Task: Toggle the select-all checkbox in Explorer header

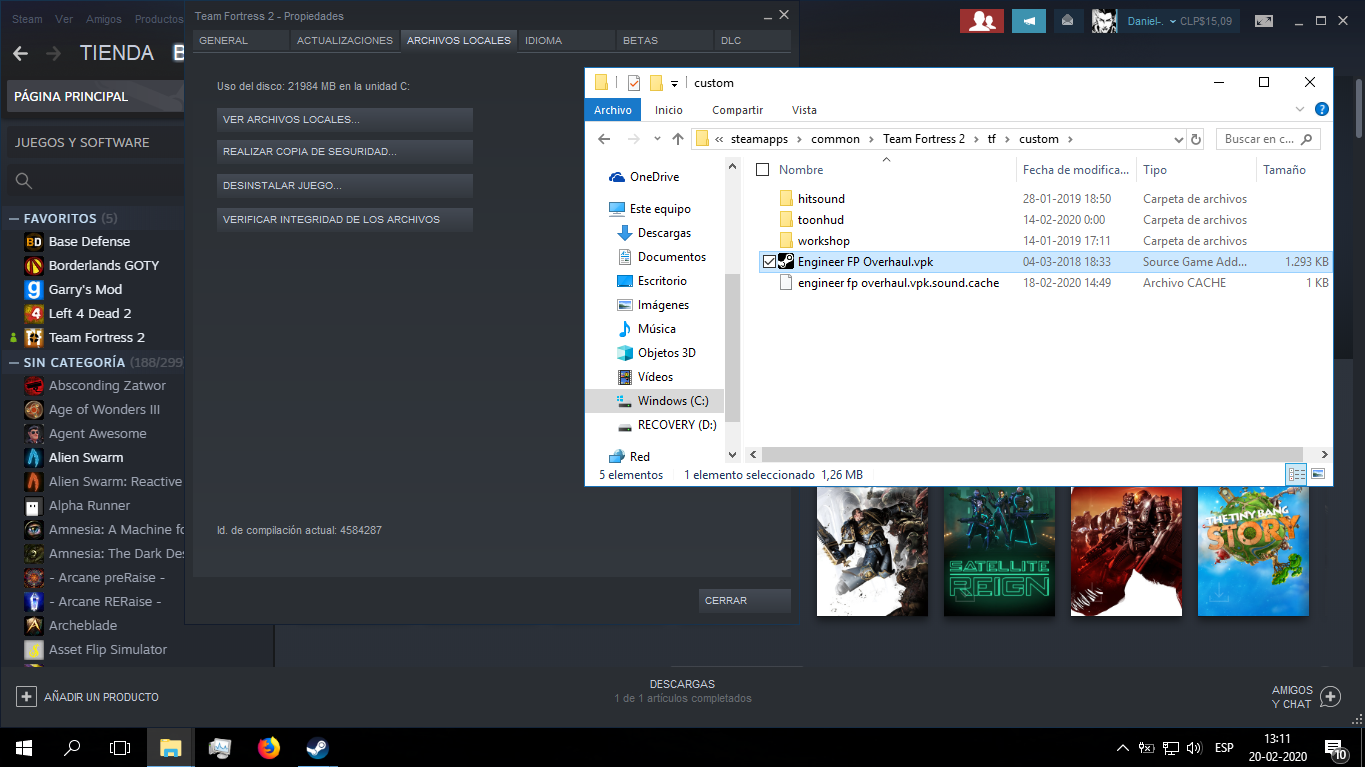Action: tap(763, 170)
